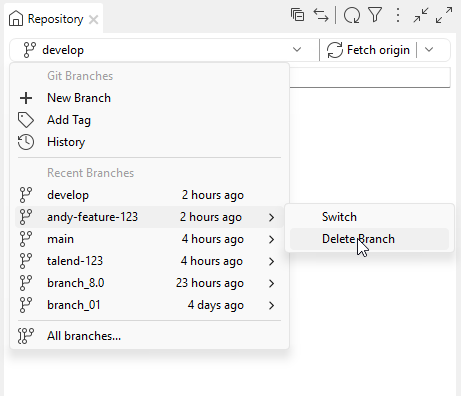Click the '23 hours ago' text
The image size is (461, 396).
click(x=210, y=283)
